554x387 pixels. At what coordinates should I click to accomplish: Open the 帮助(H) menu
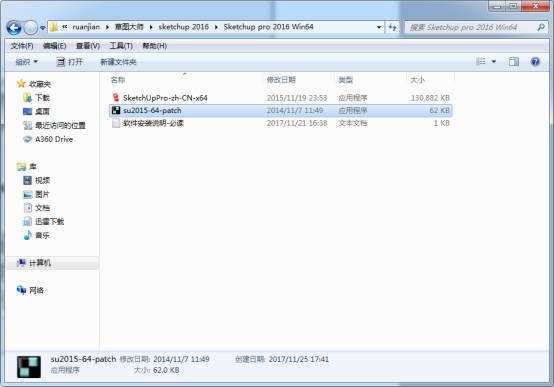[154, 46]
